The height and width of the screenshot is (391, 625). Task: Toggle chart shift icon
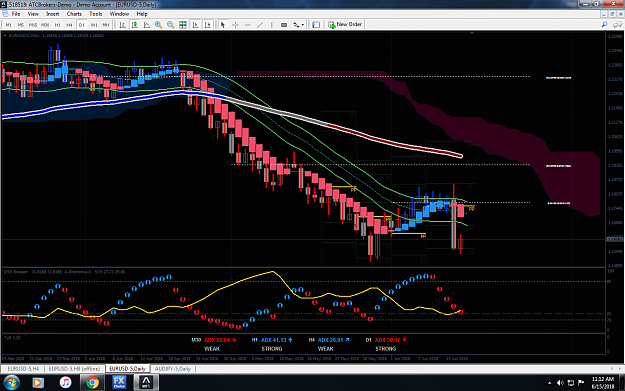[207, 25]
